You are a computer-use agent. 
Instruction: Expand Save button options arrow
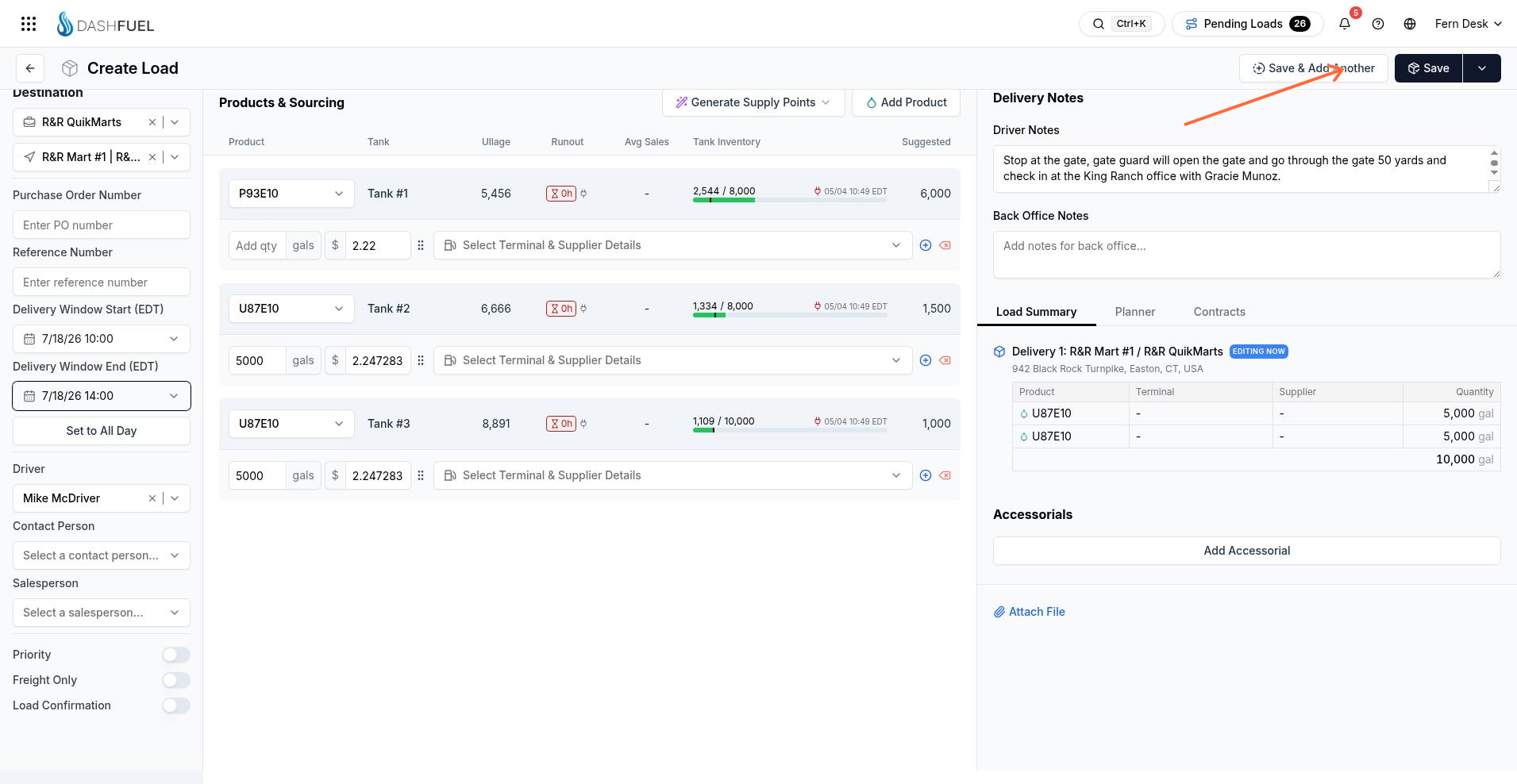[x=1481, y=68]
